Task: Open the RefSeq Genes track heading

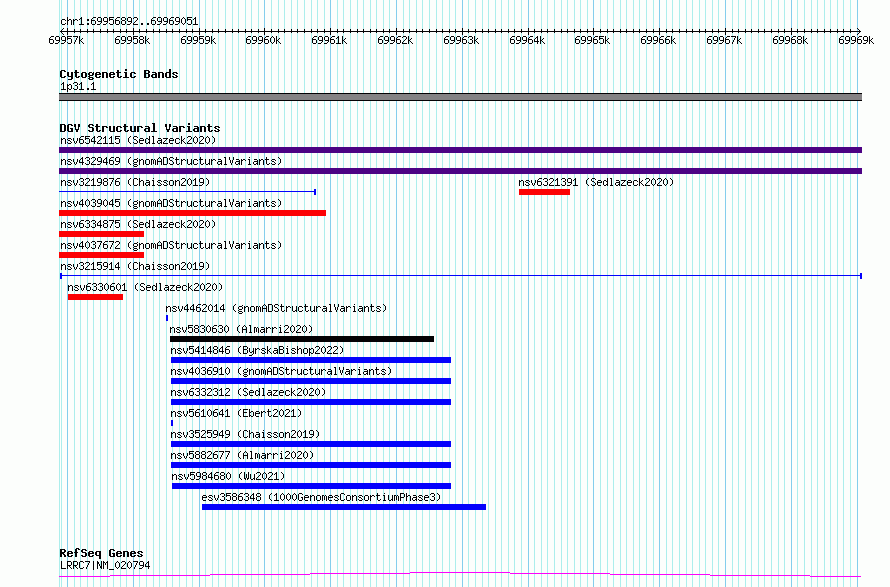Action: [x=102, y=553]
